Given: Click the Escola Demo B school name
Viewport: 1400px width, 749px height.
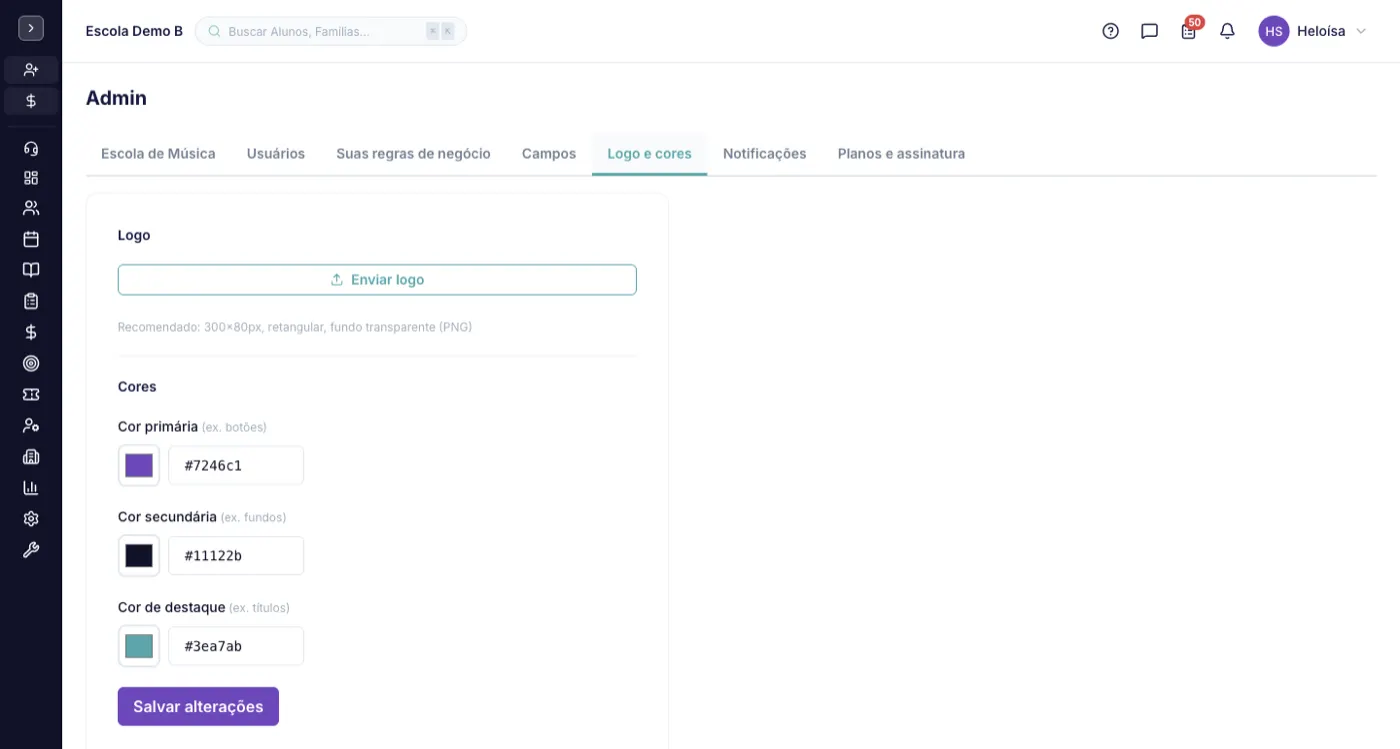Looking at the screenshot, I should 135,31.
